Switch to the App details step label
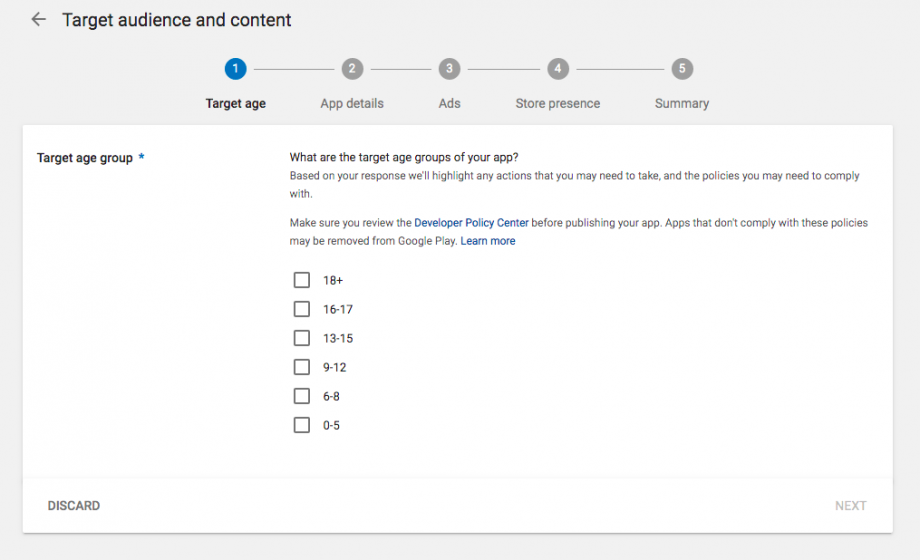 point(352,104)
